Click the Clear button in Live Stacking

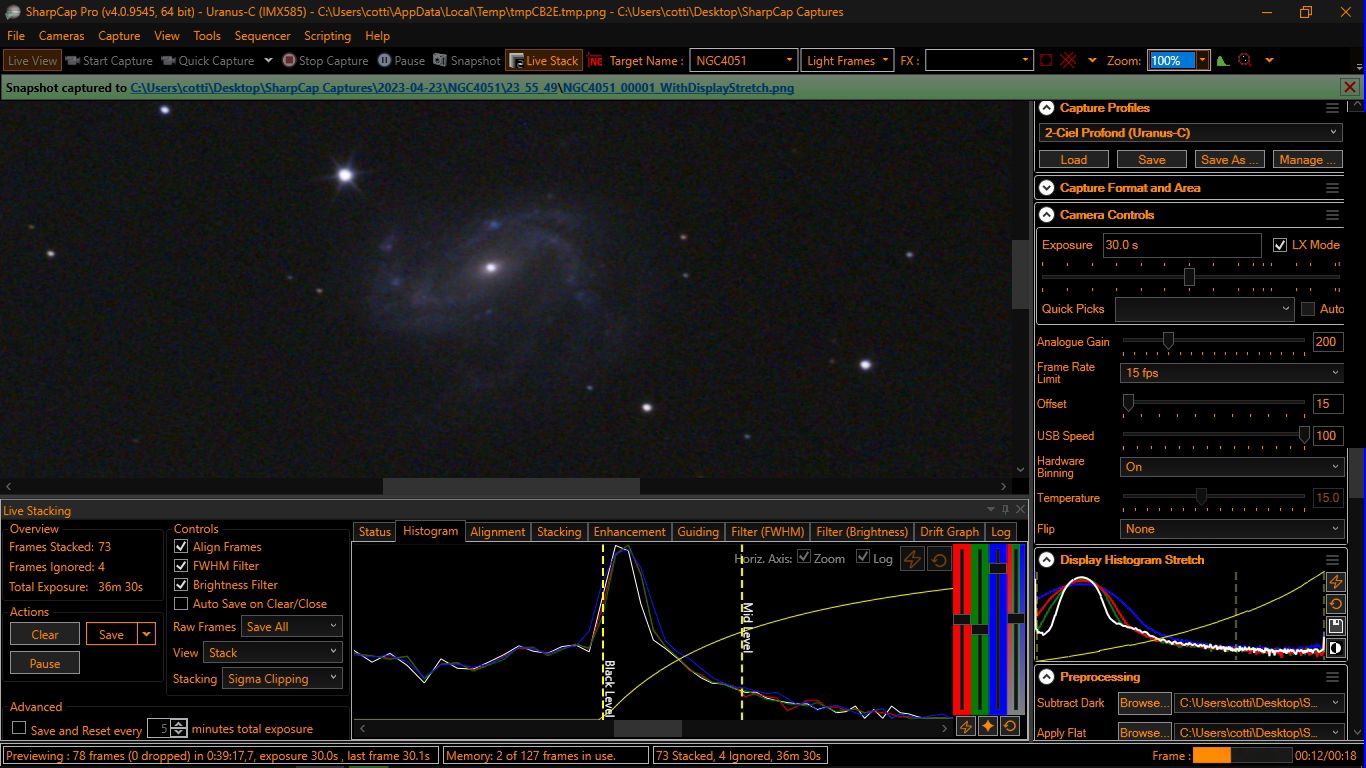click(x=45, y=635)
